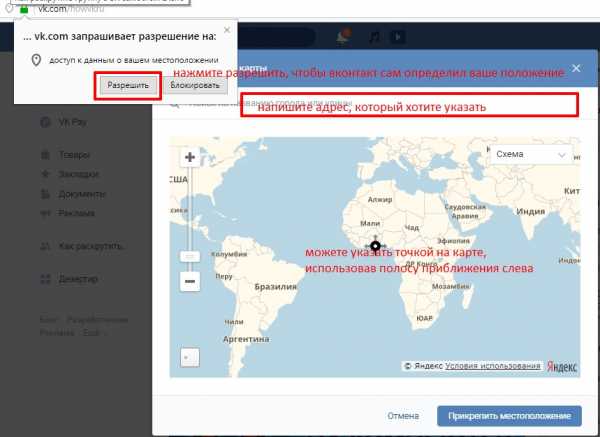The image size is (600, 437).
Task: Close the map dialog with X
Action: tap(576, 68)
